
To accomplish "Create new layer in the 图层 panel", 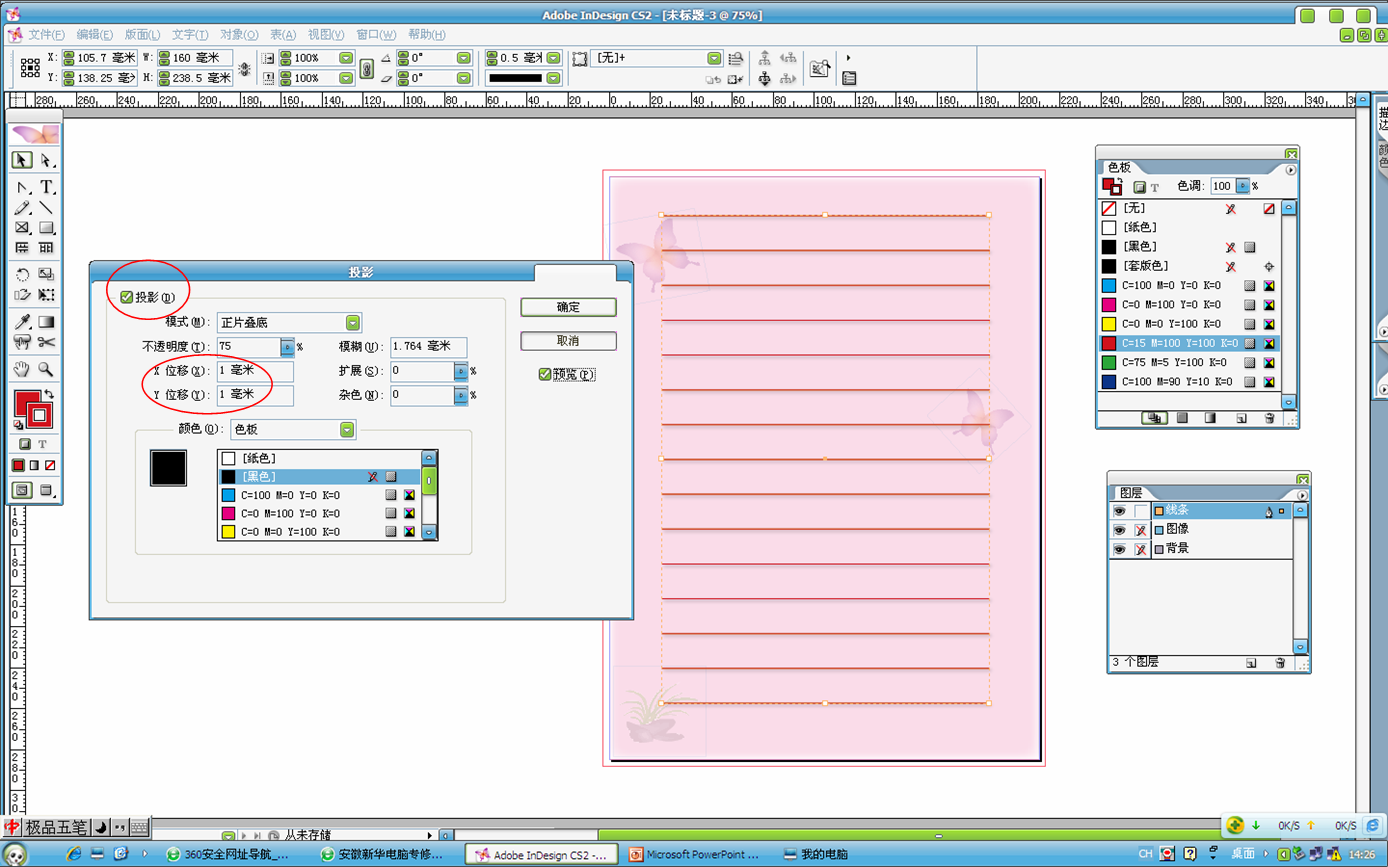I will point(1251,663).
